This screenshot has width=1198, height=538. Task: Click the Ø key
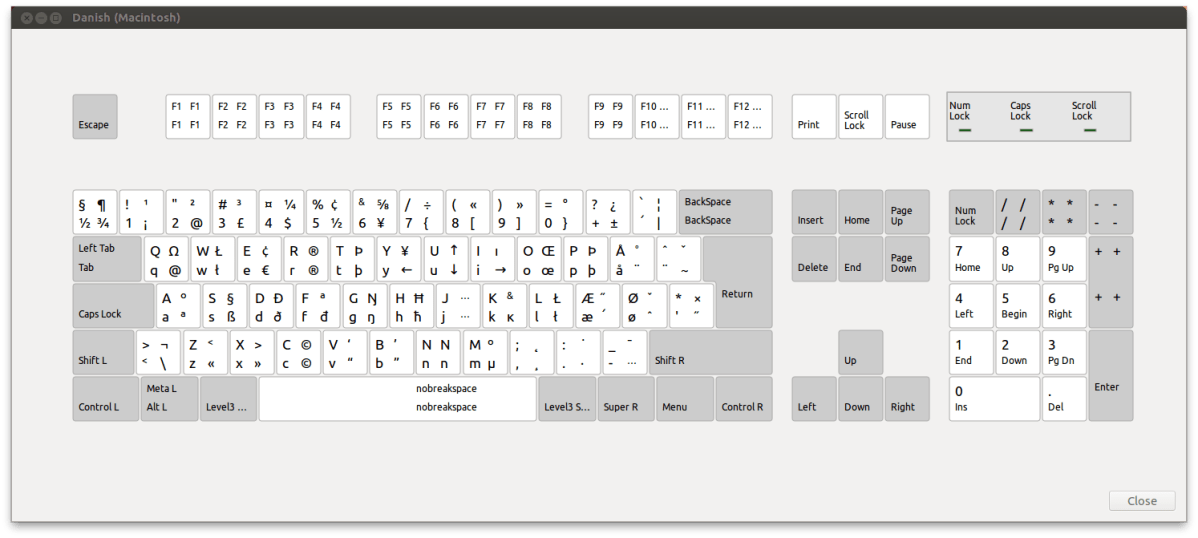point(645,306)
